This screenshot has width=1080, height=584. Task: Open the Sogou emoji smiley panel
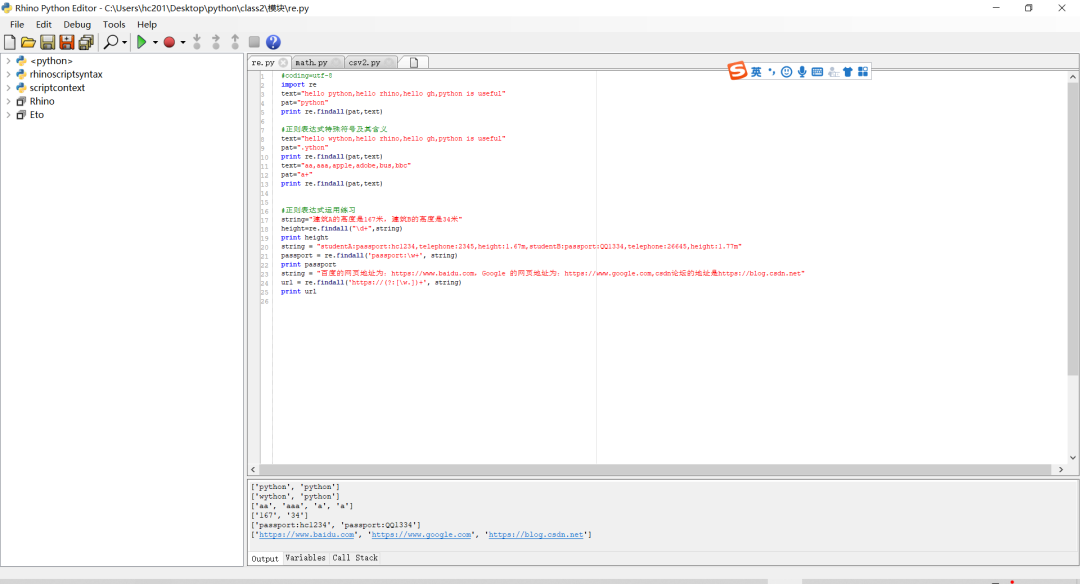click(x=787, y=72)
